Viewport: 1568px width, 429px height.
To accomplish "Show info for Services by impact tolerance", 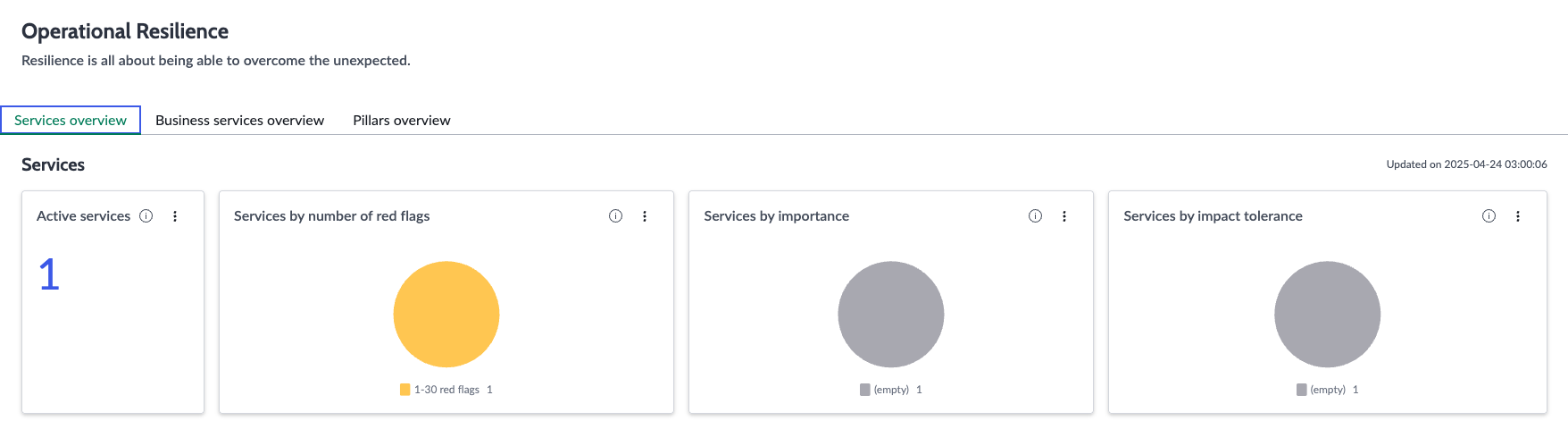I will pyautogui.click(x=1489, y=216).
